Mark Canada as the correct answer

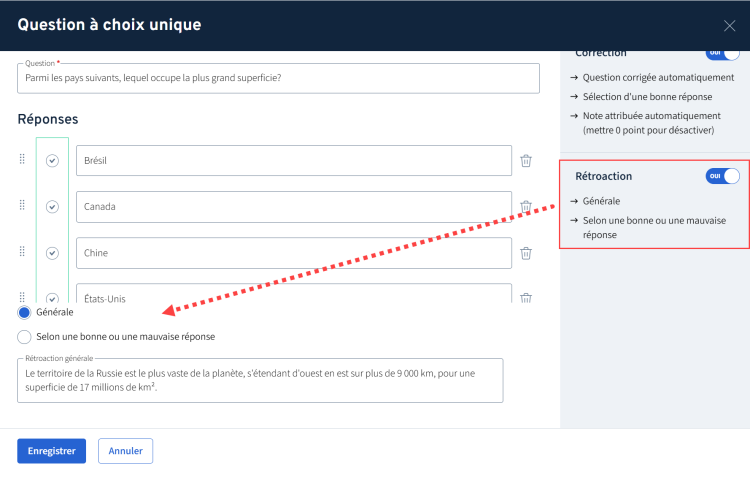click(52, 207)
